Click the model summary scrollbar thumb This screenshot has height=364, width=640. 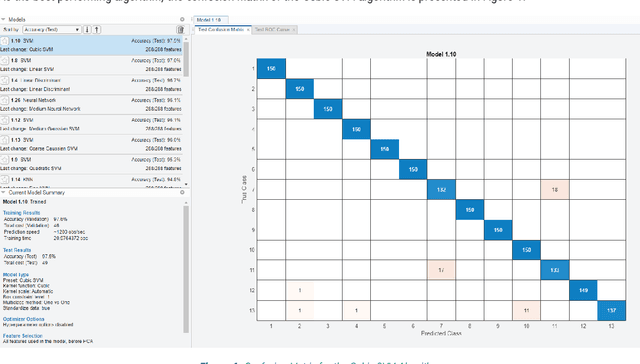(186, 269)
